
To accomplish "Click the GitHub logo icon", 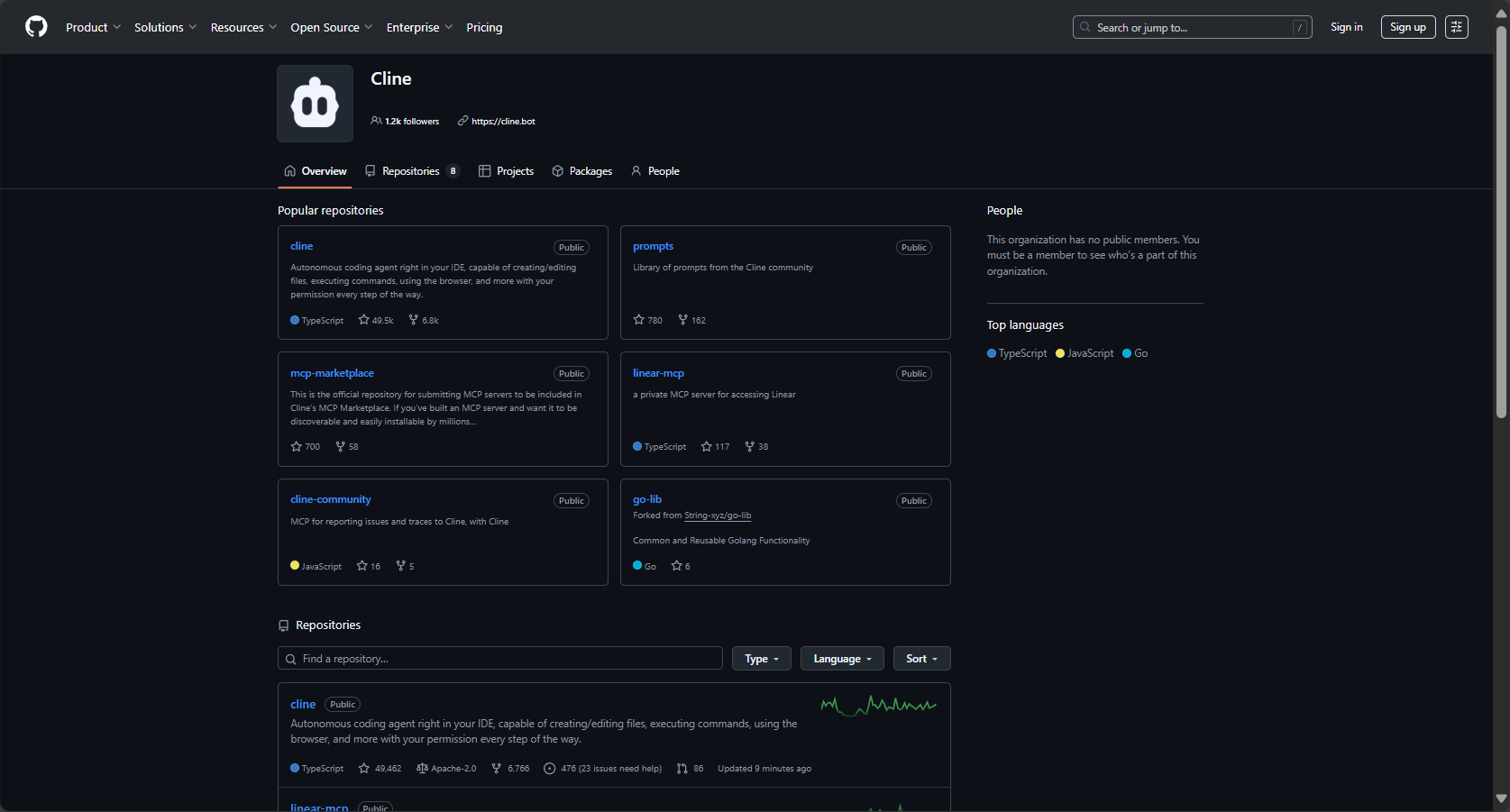I will pos(36,27).
